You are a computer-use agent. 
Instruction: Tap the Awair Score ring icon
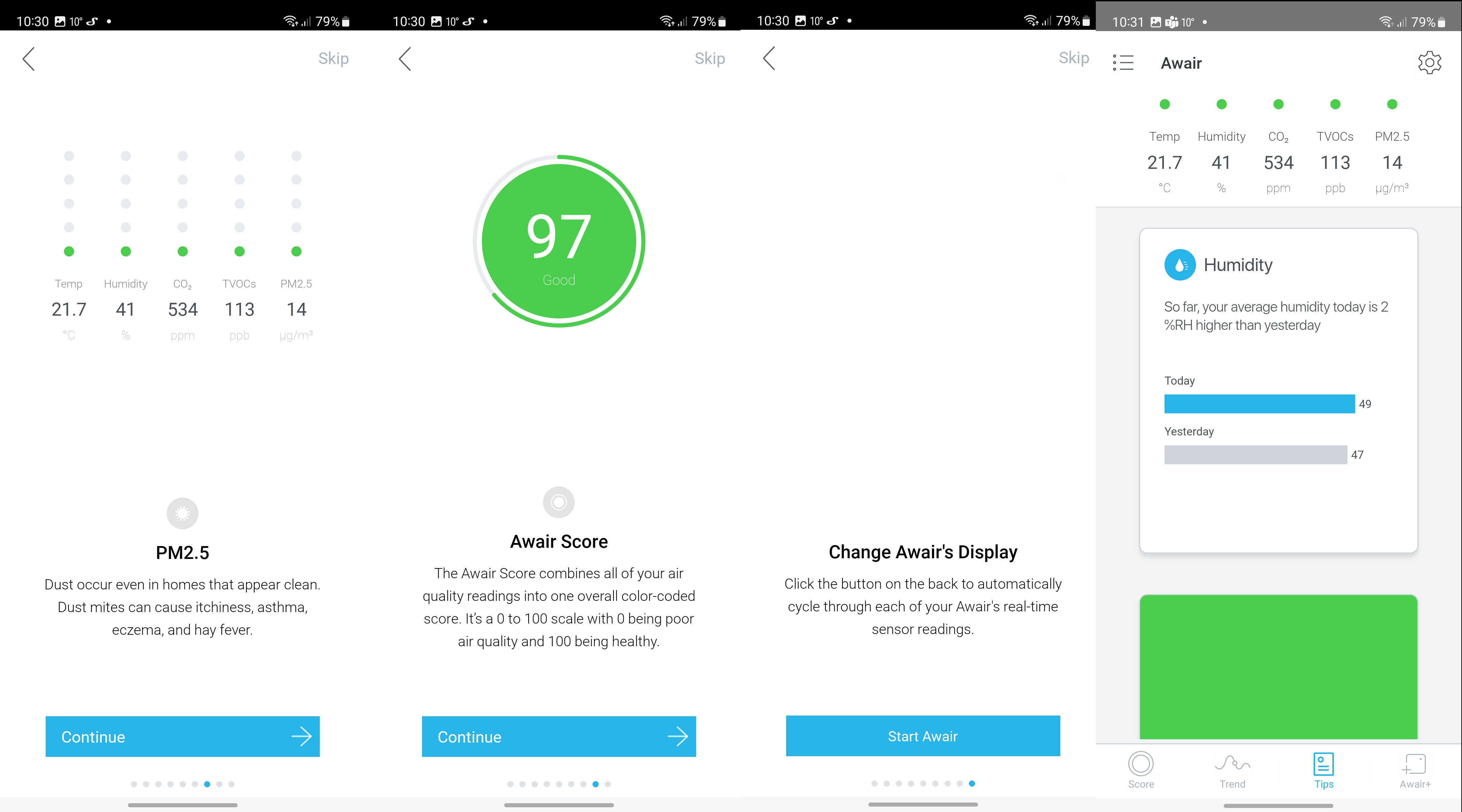559,502
